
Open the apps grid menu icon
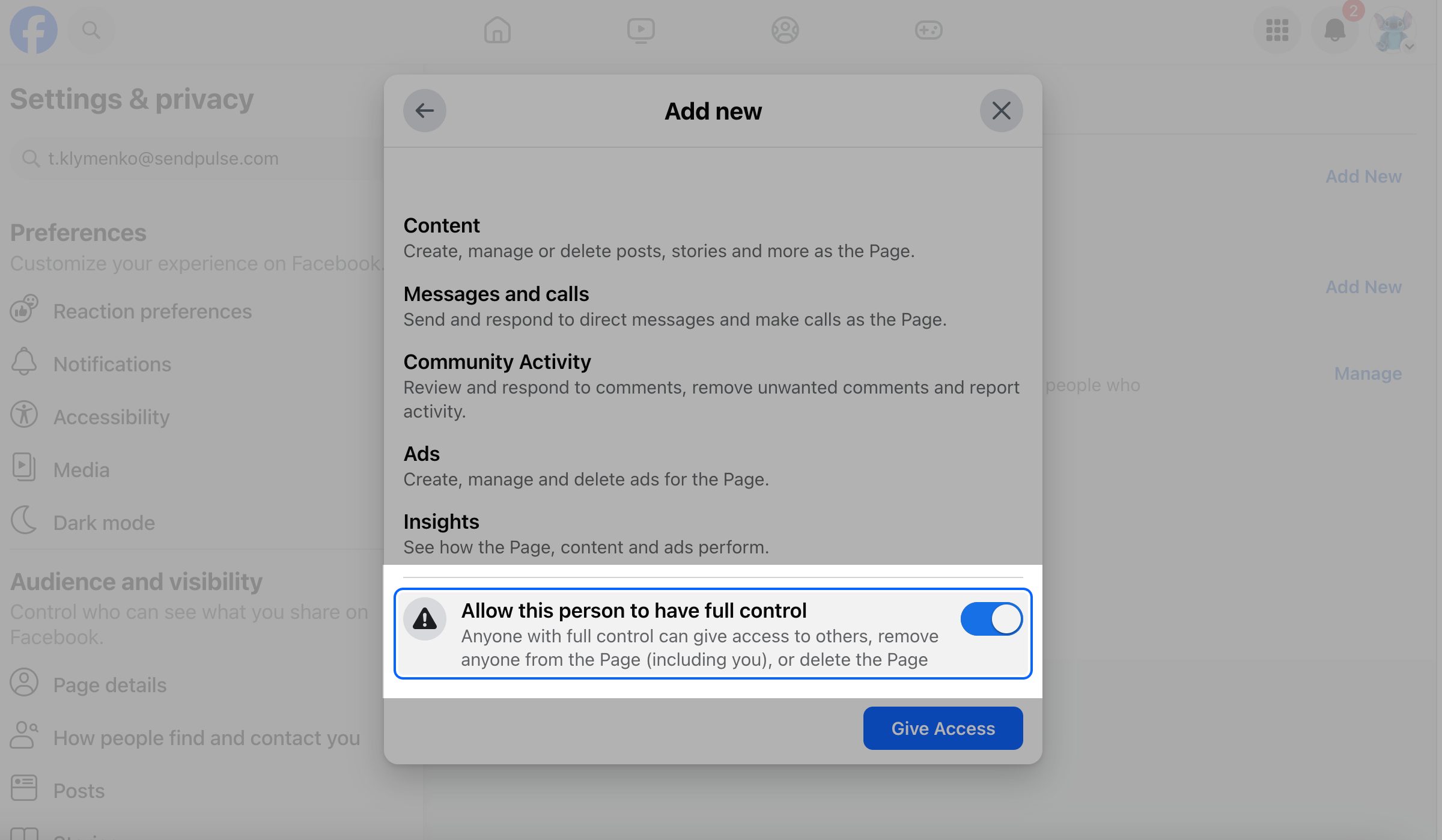tap(1277, 30)
